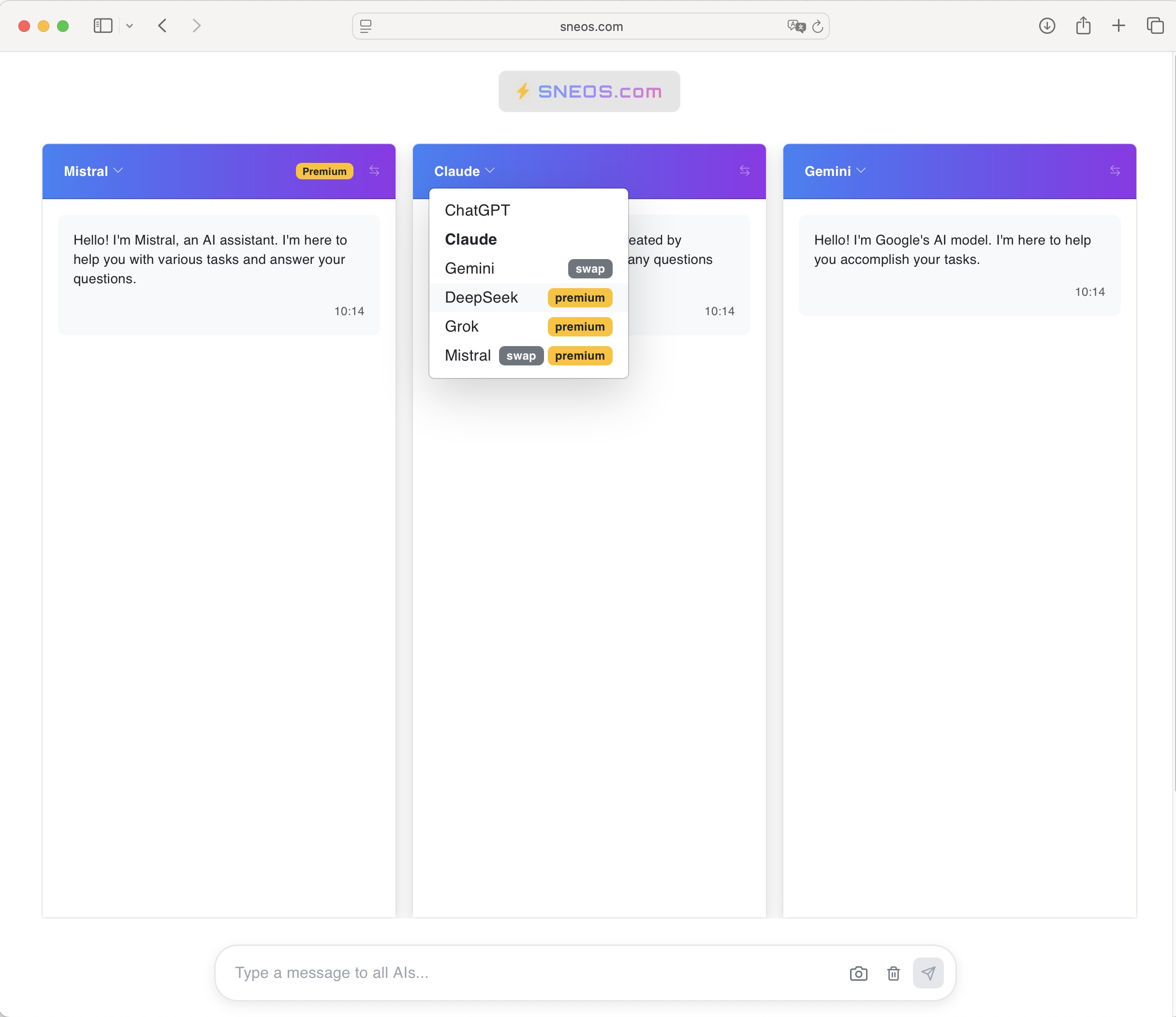
Task: Open the Gemini model dropdown
Action: click(835, 171)
